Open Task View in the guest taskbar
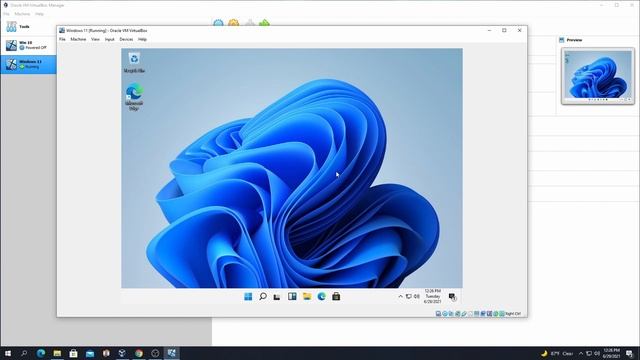This screenshot has width=640, height=360. click(x=277, y=297)
